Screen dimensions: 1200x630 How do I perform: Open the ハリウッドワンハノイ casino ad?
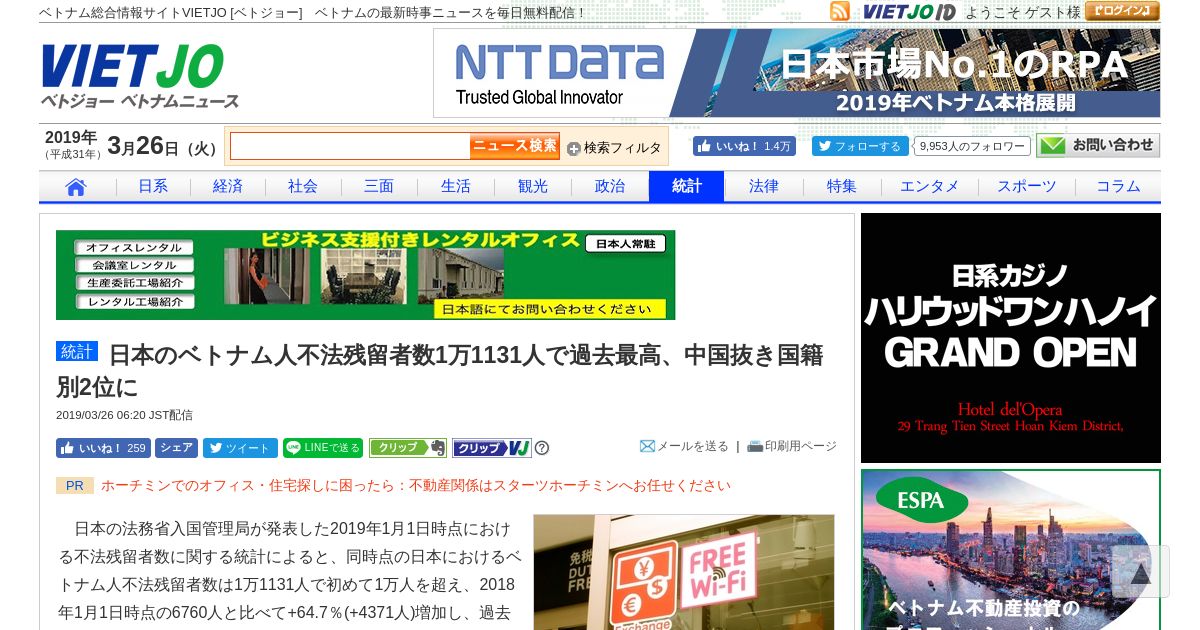pos(1011,338)
